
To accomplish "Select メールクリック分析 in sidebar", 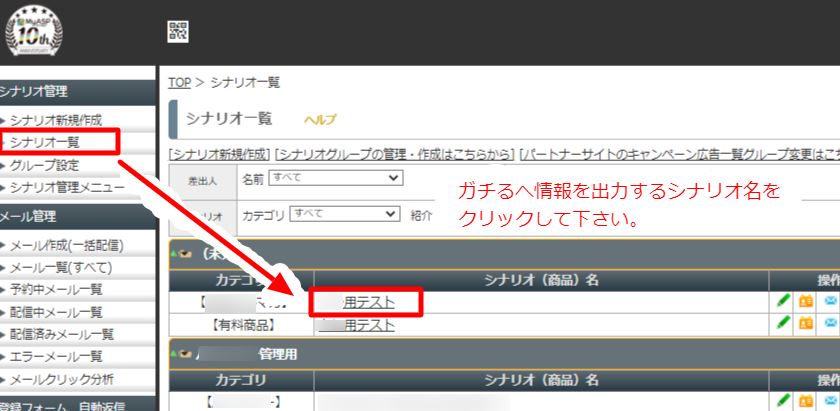I will 62,379.
